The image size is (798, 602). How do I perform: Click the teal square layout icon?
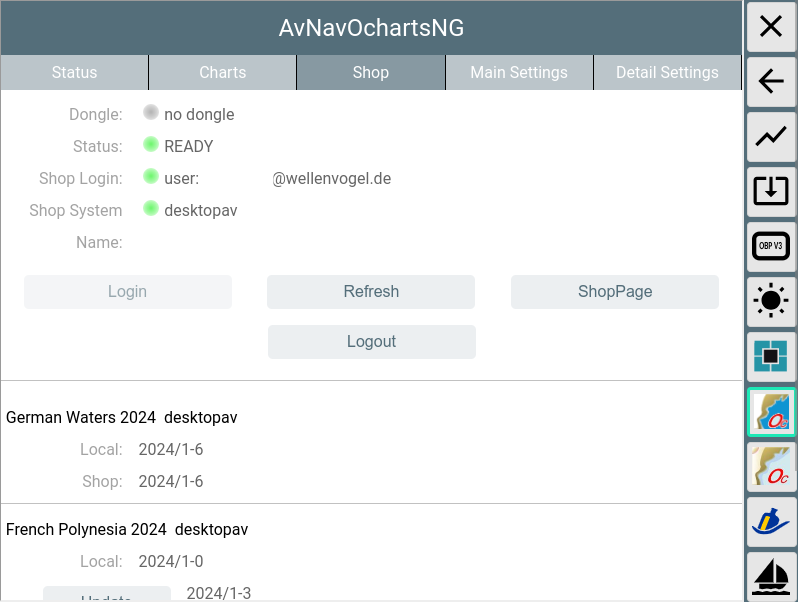[x=771, y=356]
